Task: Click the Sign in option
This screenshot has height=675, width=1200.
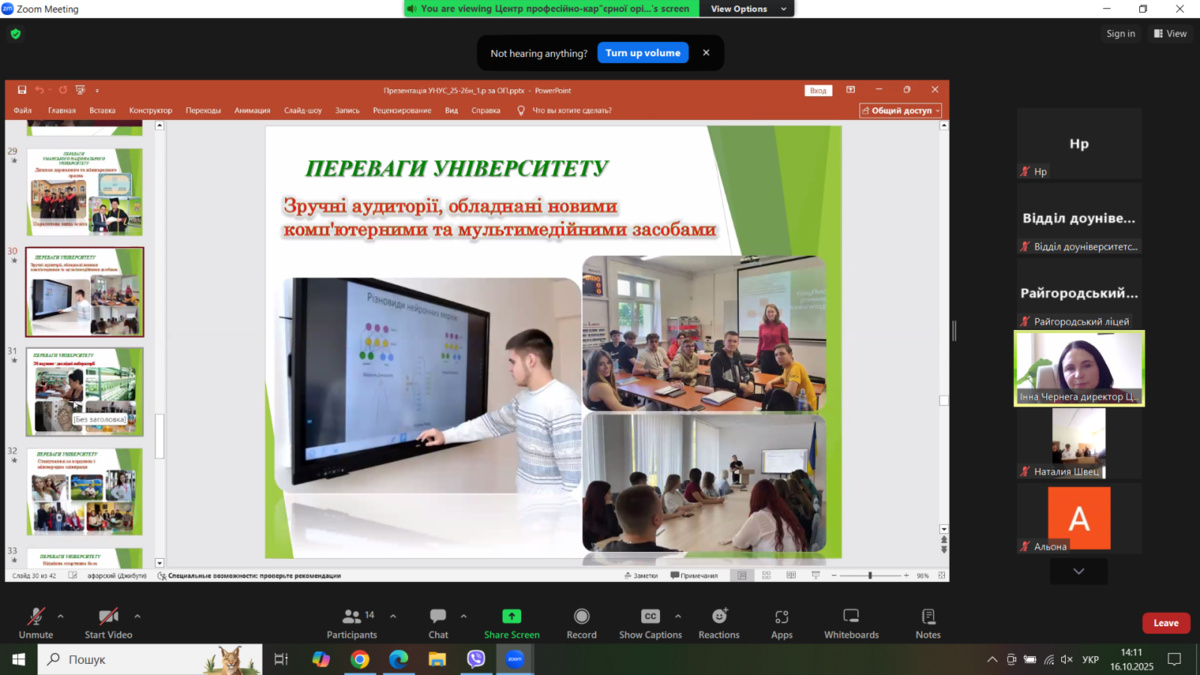Action: coord(1120,34)
